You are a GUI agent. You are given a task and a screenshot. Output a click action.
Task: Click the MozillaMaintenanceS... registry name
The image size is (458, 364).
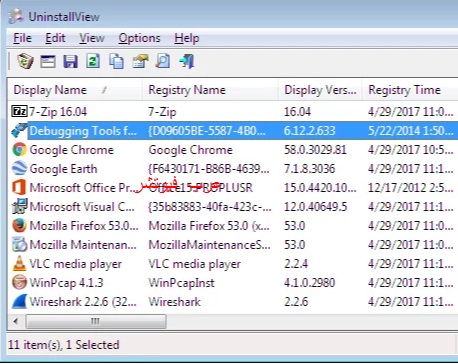(x=209, y=245)
